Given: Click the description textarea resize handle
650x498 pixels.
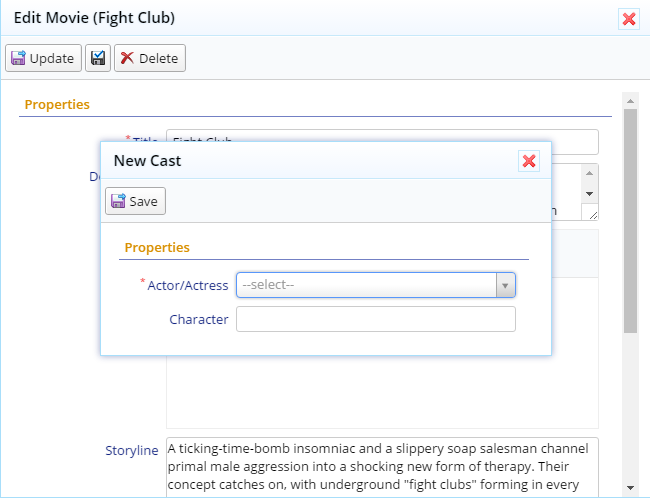Looking at the screenshot, I should (x=593, y=213).
